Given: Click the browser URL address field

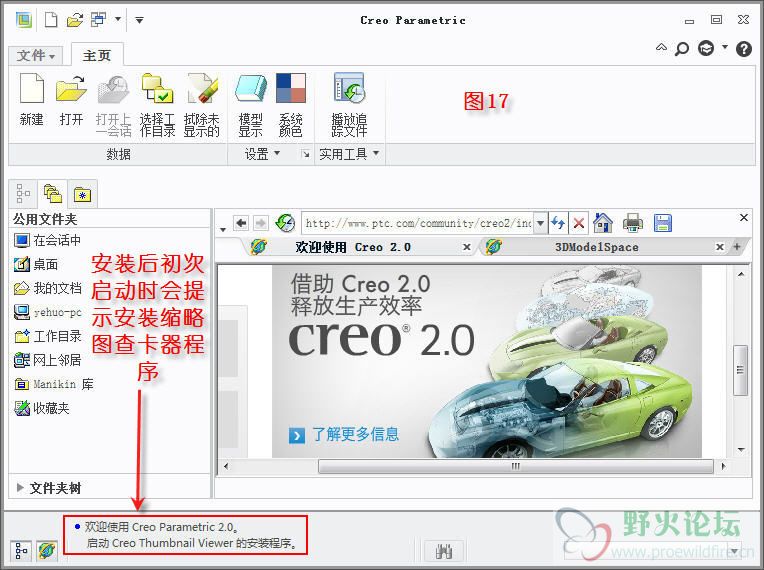Looking at the screenshot, I should [418, 223].
